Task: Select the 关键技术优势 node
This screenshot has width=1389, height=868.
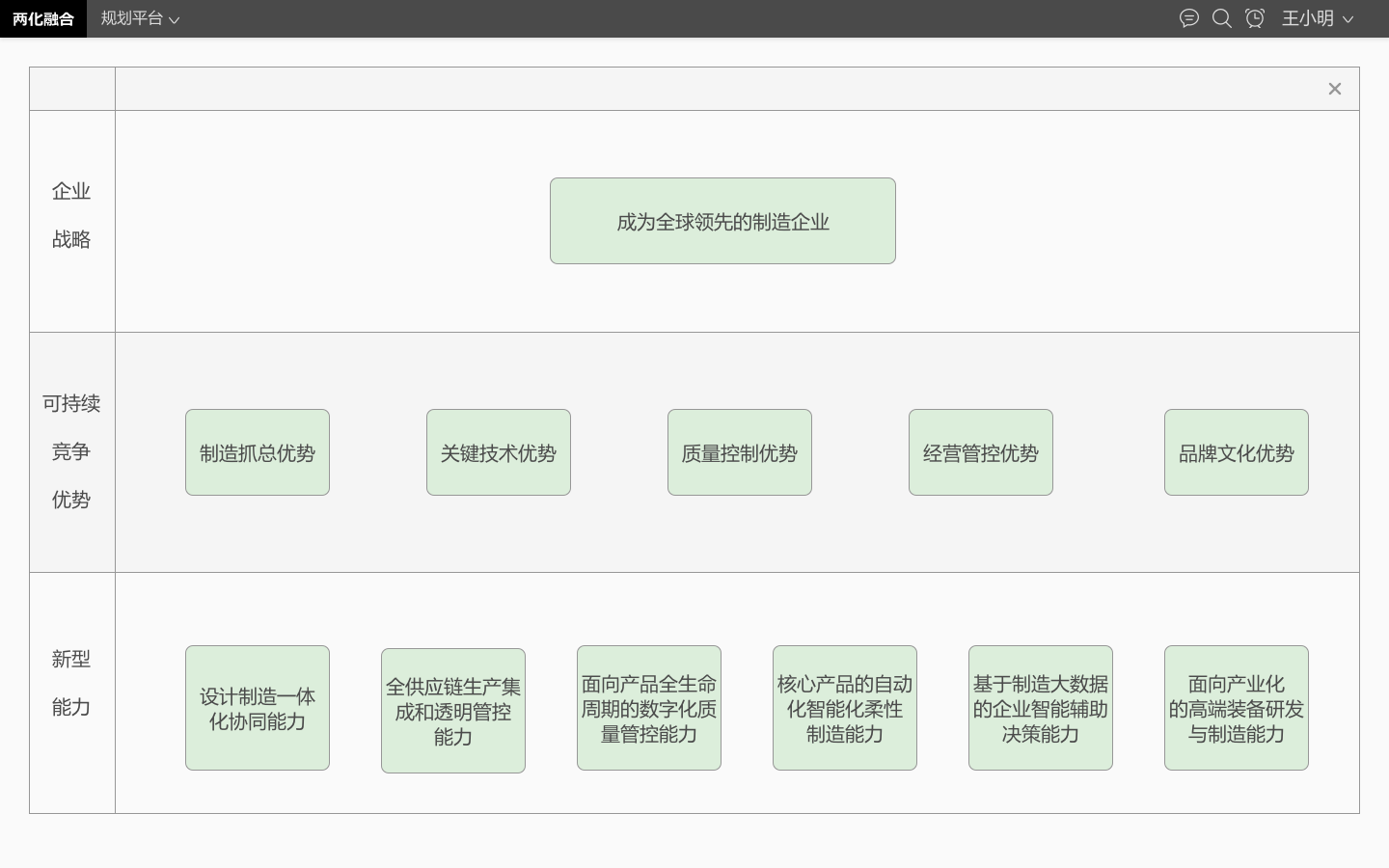Action: [499, 452]
